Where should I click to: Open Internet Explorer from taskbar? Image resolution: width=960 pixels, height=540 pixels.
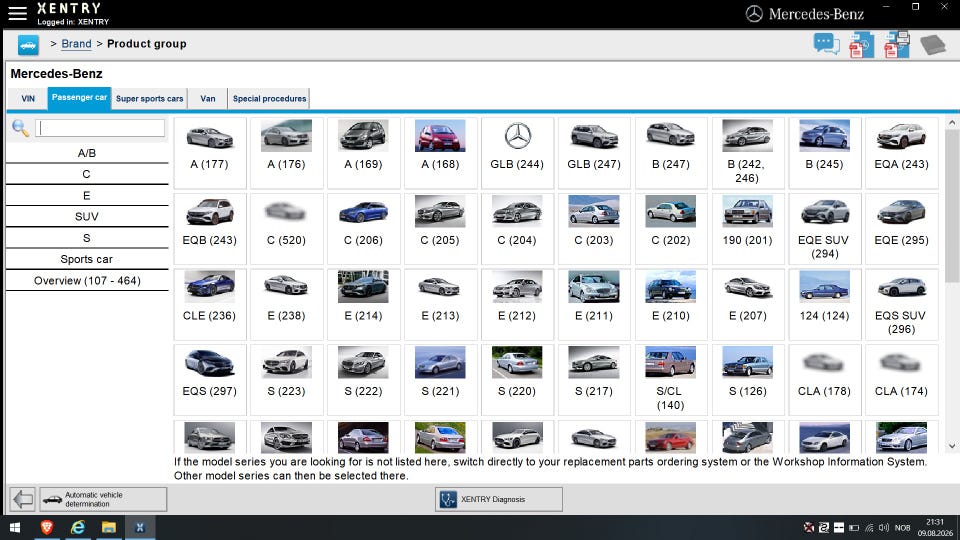point(78,527)
